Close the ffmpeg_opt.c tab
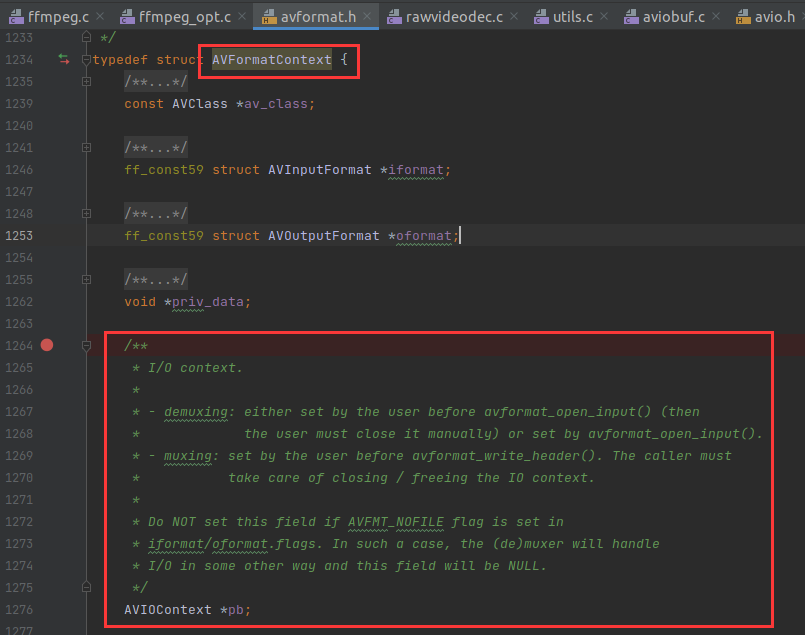This screenshot has height=635, width=805. pos(242,16)
